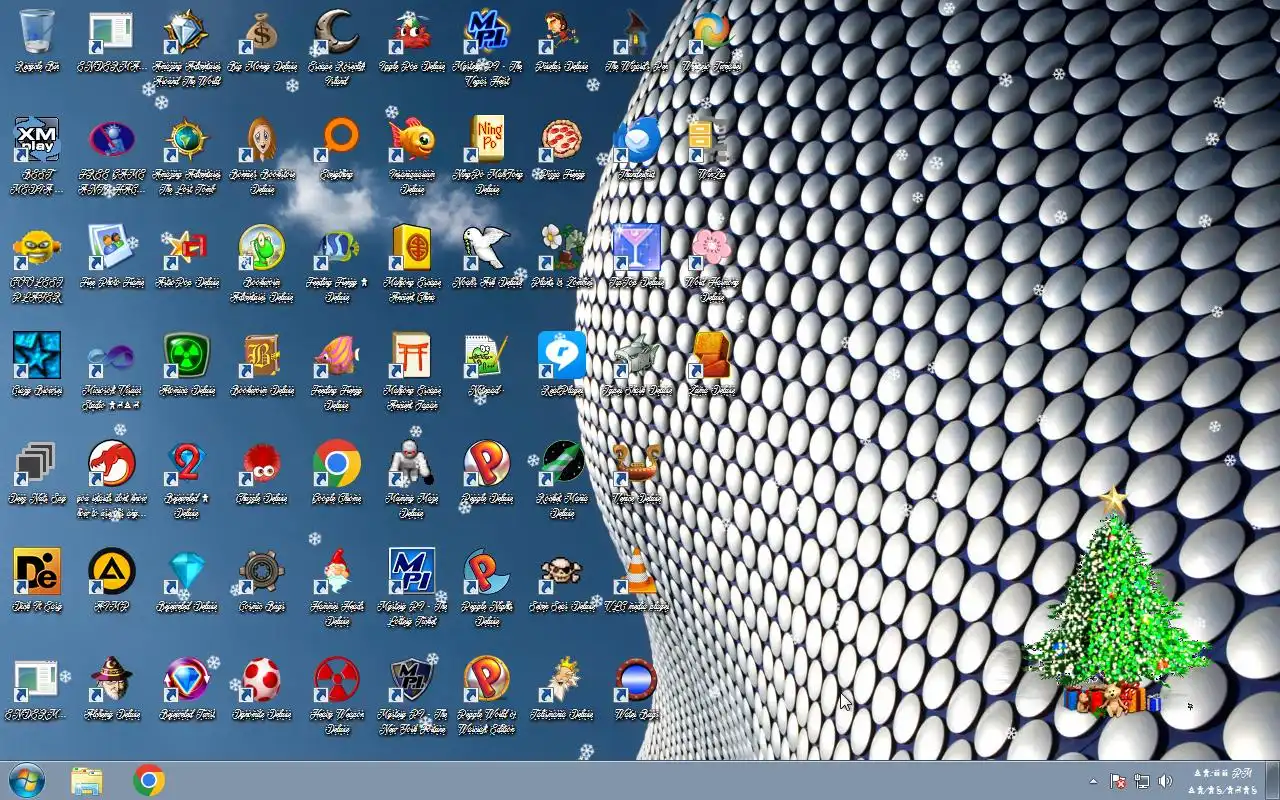Viewport: 1280px width, 800px height.
Task: Launch AstroPop Deluxe game
Action: point(187,248)
